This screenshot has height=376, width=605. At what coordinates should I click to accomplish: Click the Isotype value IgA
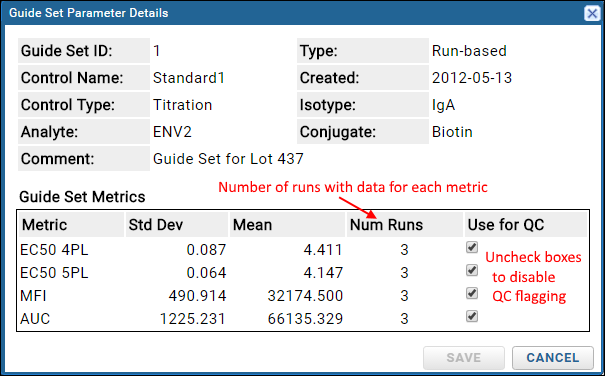443,105
